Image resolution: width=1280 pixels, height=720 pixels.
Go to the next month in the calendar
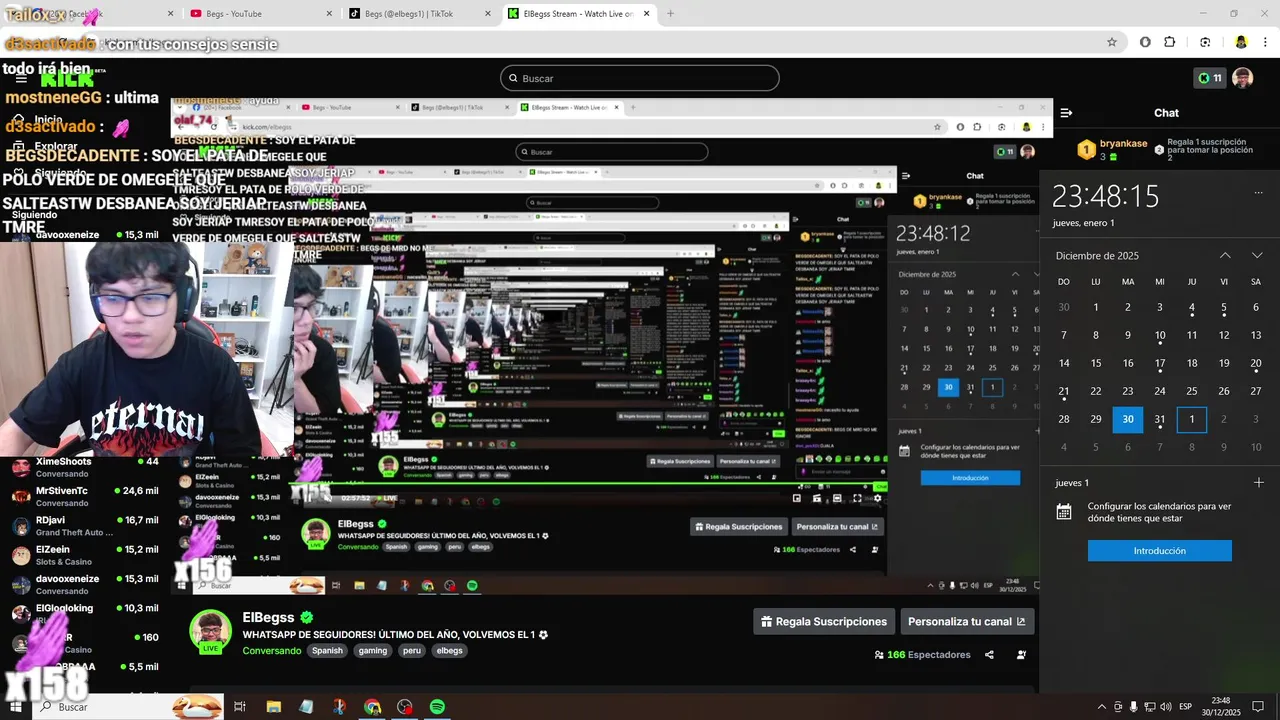pyautogui.click(x=1257, y=255)
